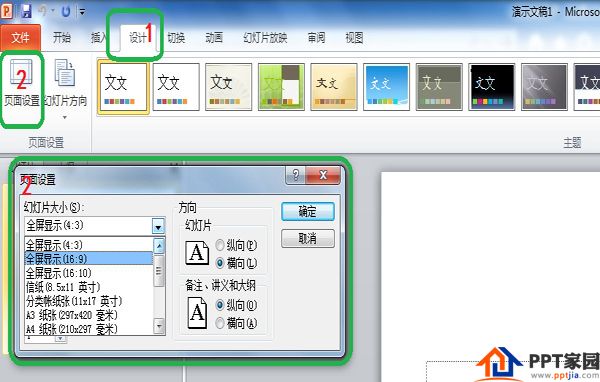Close the 页面设置 dialog with X

pyautogui.click(x=323, y=175)
